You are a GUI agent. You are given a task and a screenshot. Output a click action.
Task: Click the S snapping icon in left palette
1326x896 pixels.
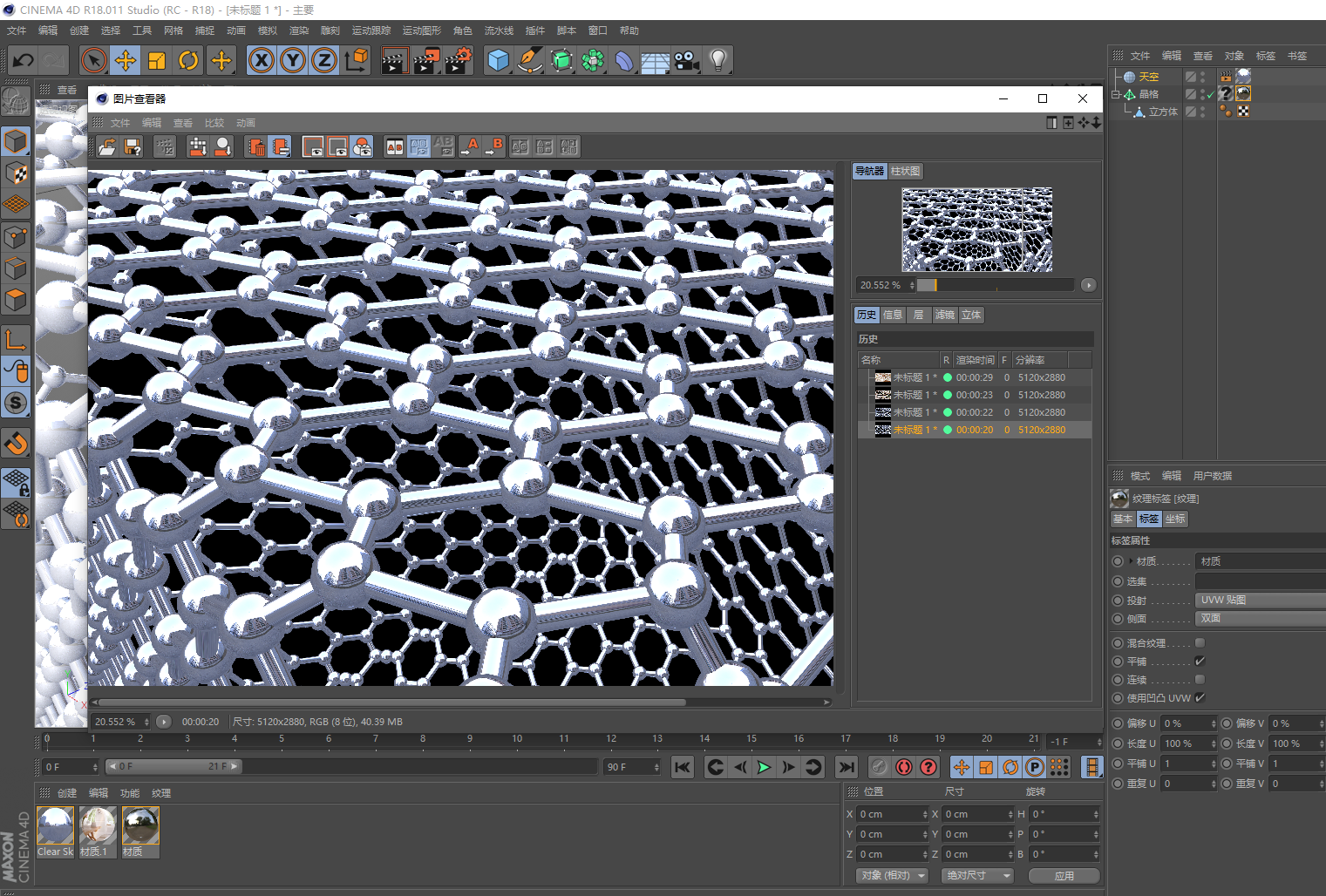click(16, 403)
